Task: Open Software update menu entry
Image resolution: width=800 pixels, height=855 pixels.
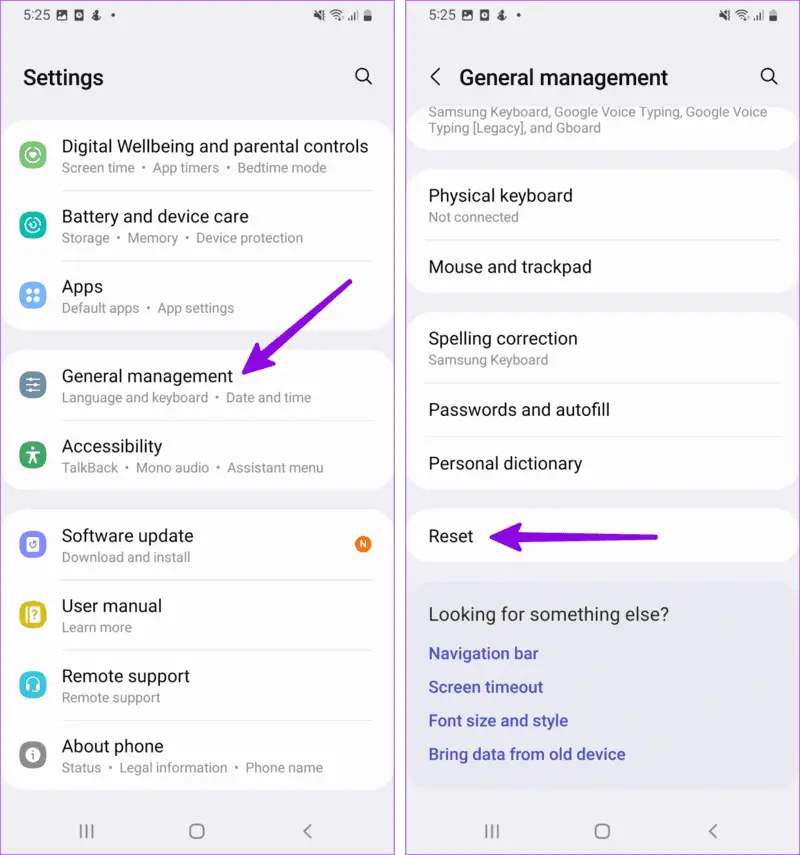Action: point(197,545)
